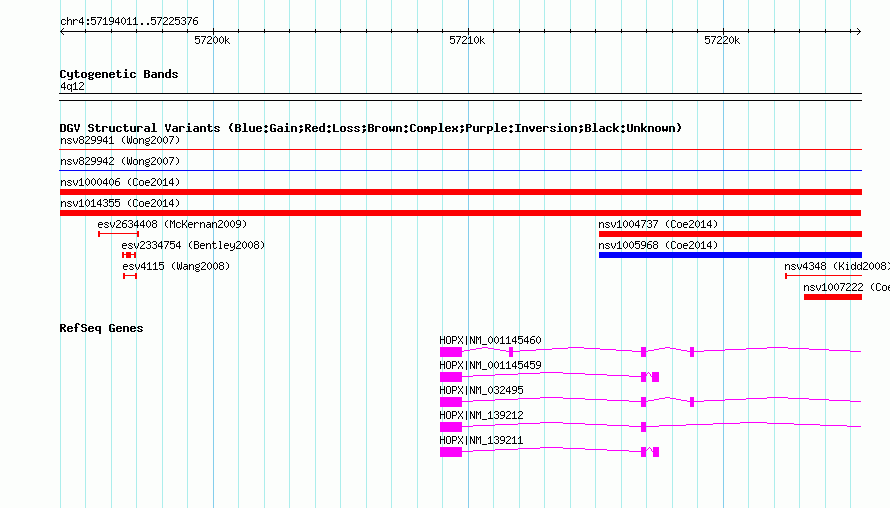890x508 pixels.
Task: Click the red bar of nsv1014355
Action: (460, 213)
